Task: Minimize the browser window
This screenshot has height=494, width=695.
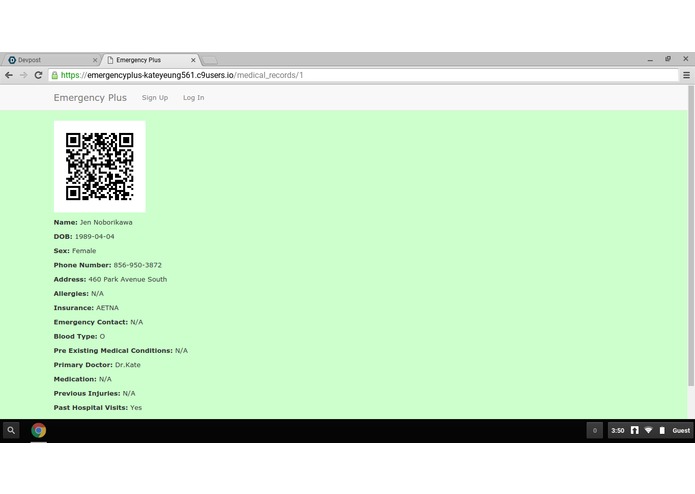Action: (650, 59)
